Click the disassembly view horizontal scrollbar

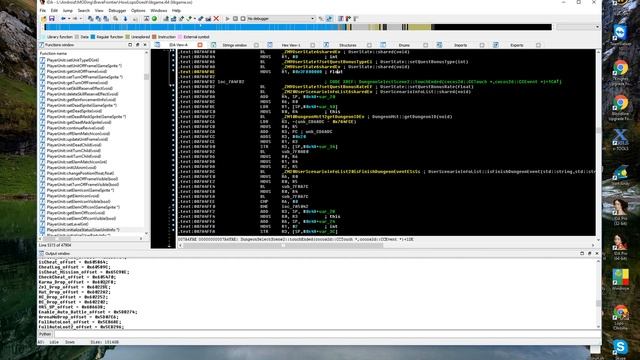coord(387,245)
